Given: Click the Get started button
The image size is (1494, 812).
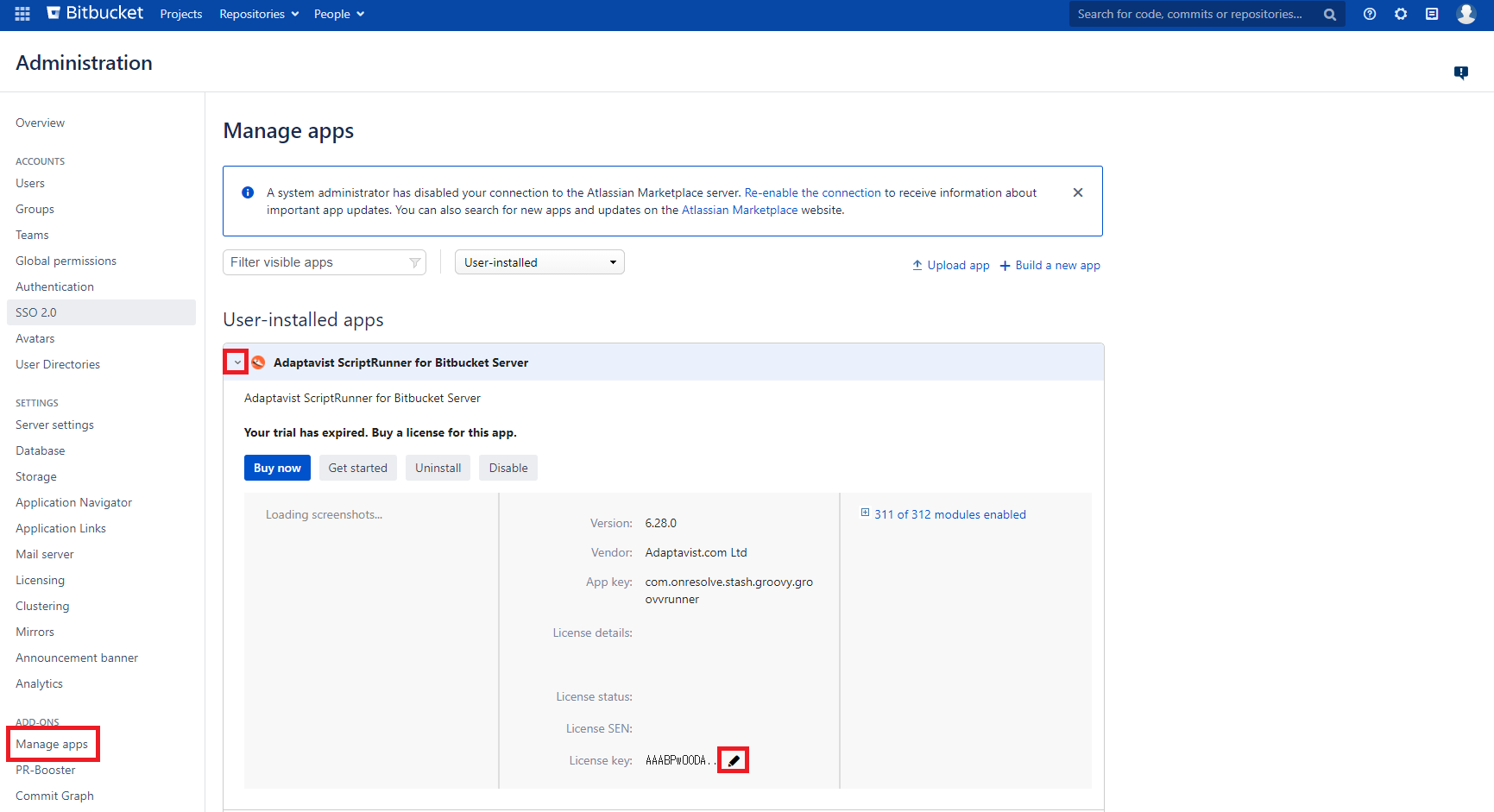Looking at the screenshot, I should point(358,468).
